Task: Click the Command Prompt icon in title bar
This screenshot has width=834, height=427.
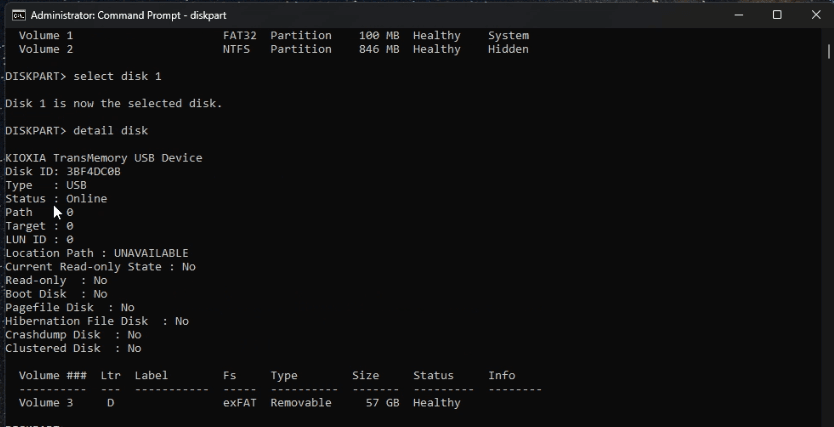Action: tap(18, 15)
